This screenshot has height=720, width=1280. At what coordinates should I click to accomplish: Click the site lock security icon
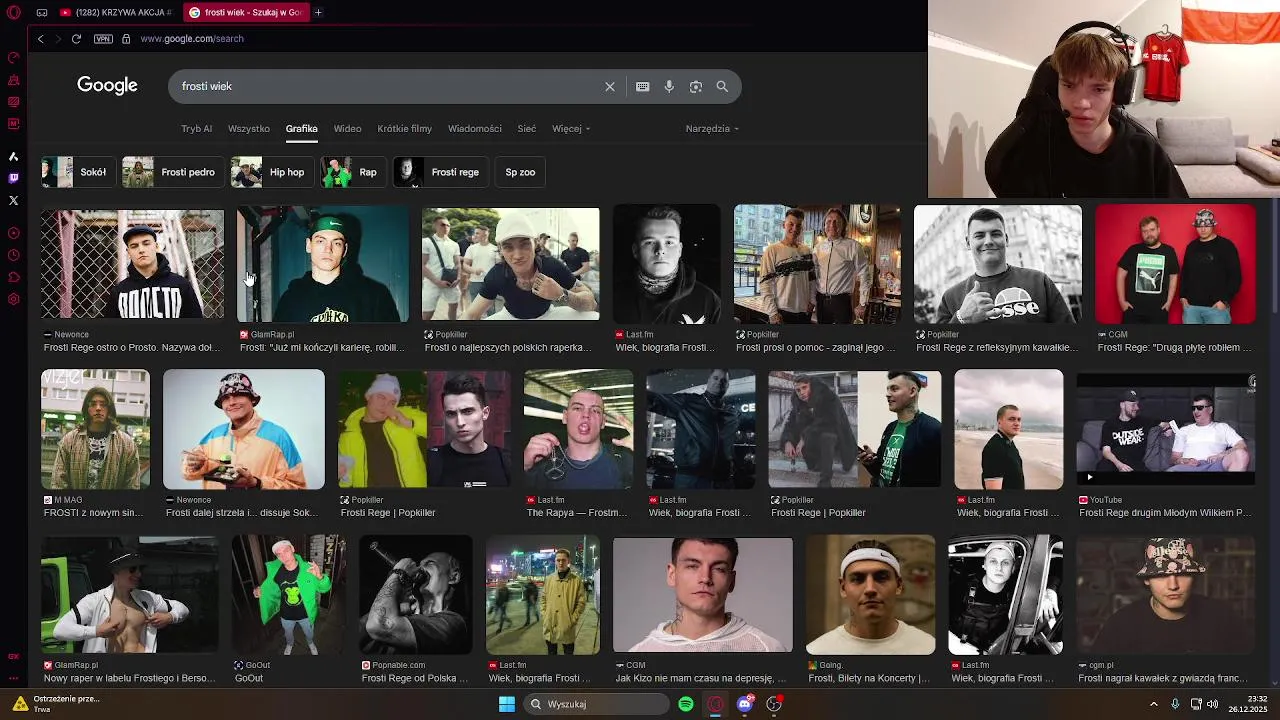[x=126, y=39]
